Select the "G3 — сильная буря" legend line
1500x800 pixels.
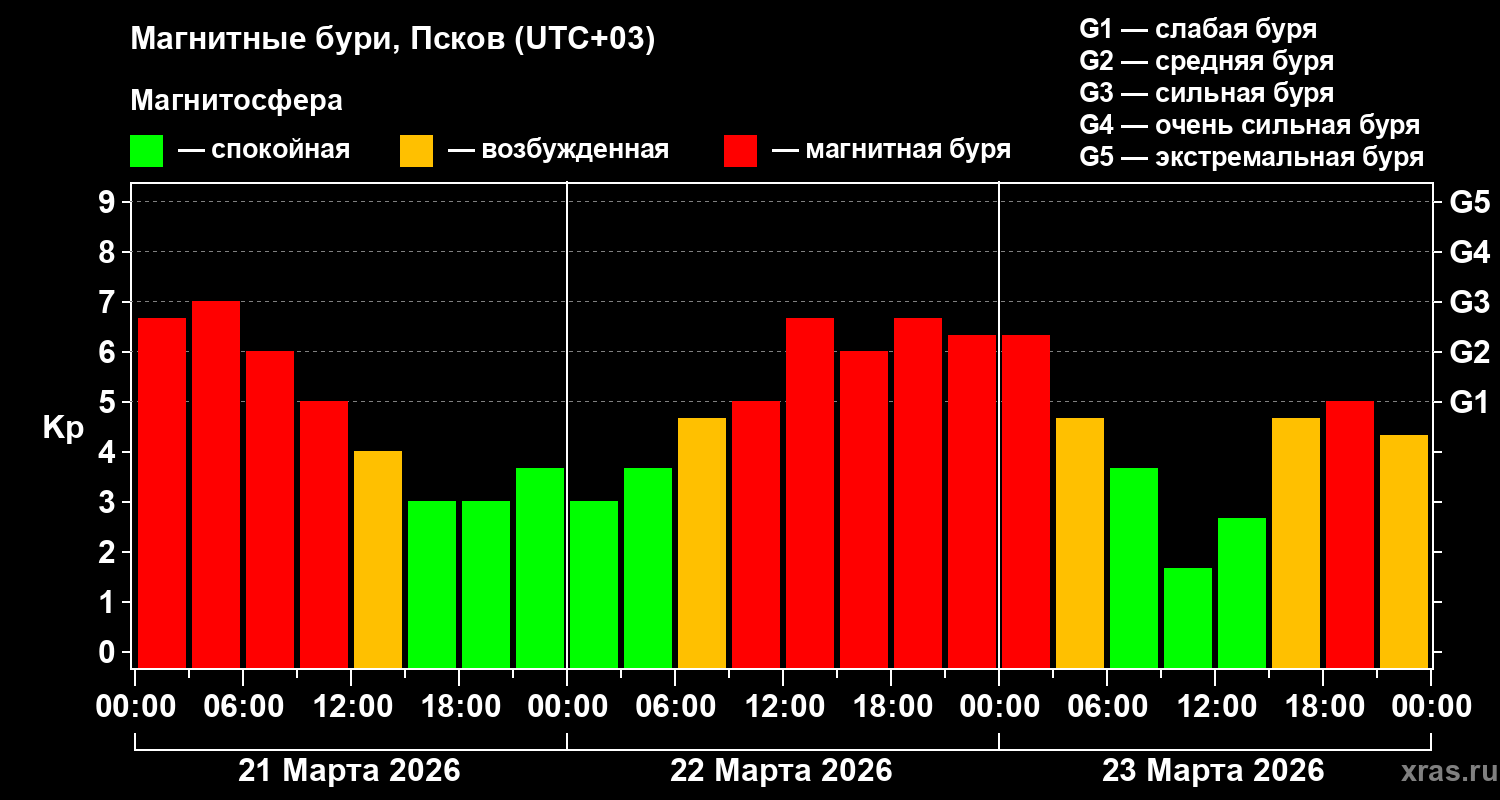click(x=1206, y=93)
